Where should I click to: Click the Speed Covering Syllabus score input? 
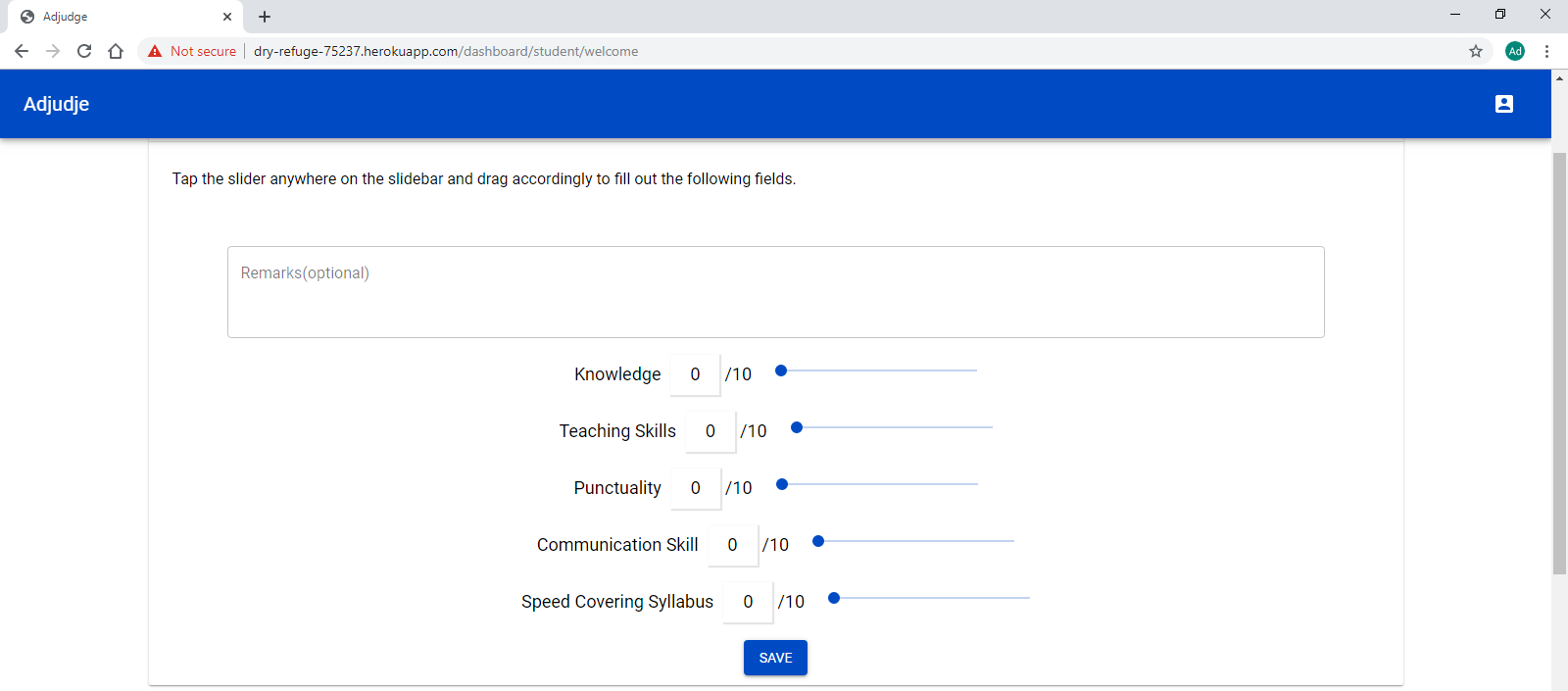coord(748,602)
